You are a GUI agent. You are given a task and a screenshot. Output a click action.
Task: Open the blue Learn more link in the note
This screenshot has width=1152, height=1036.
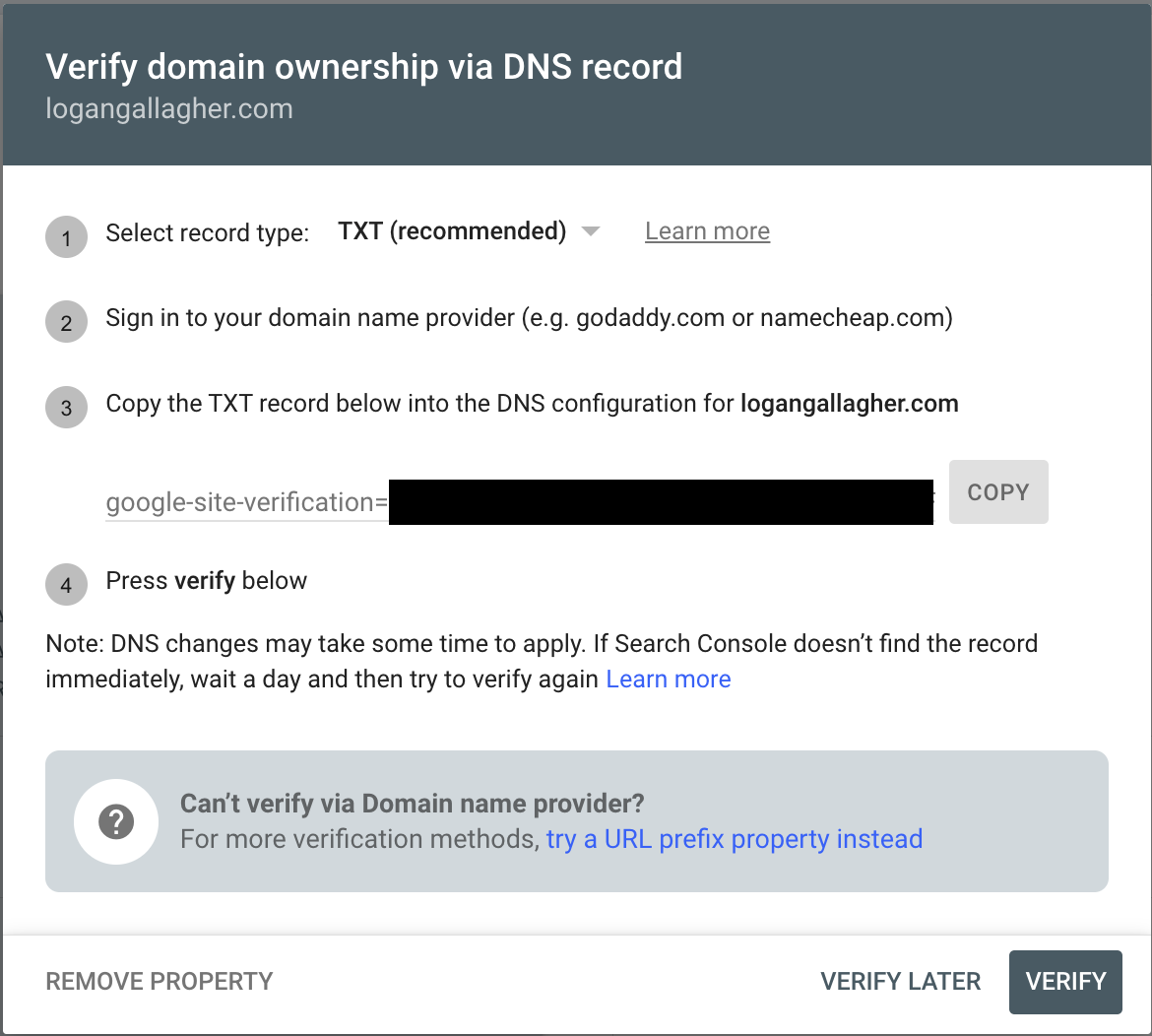click(668, 680)
